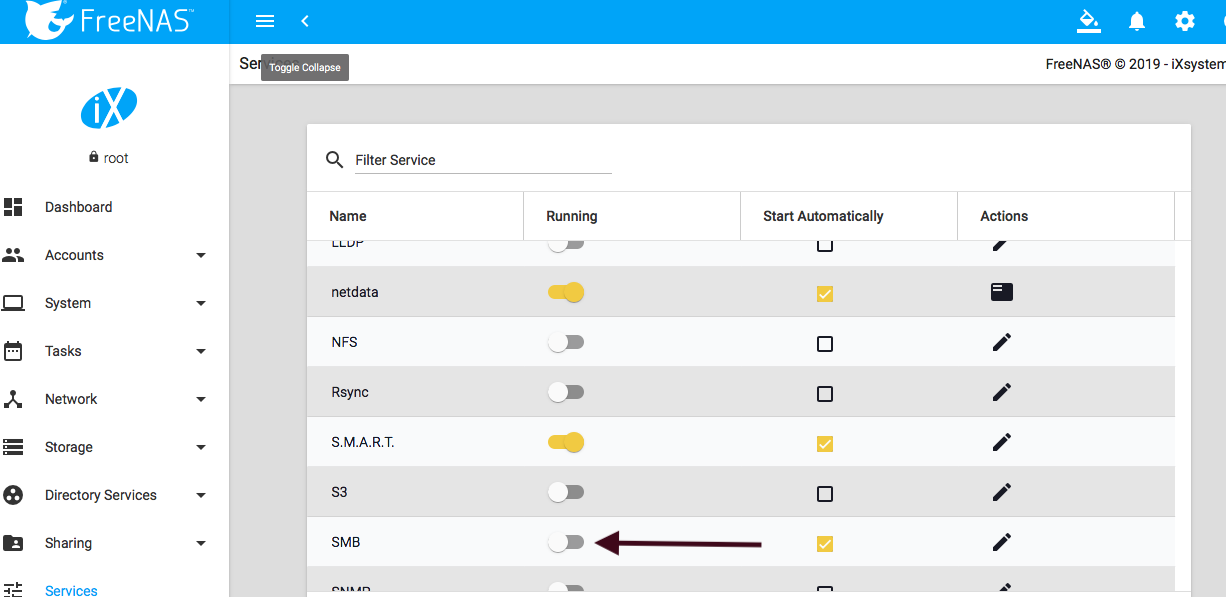The height and width of the screenshot is (597, 1226).
Task: Select the S3 service name
Action: [x=339, y=492]
